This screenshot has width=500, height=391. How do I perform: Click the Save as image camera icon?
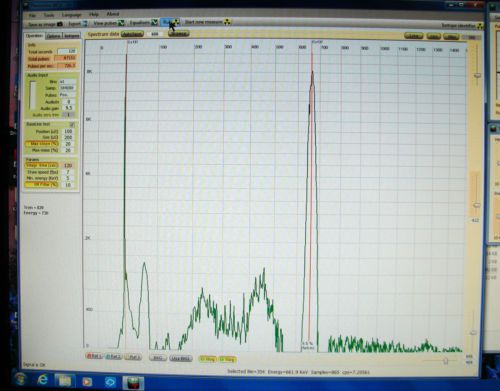click(60, 24)
